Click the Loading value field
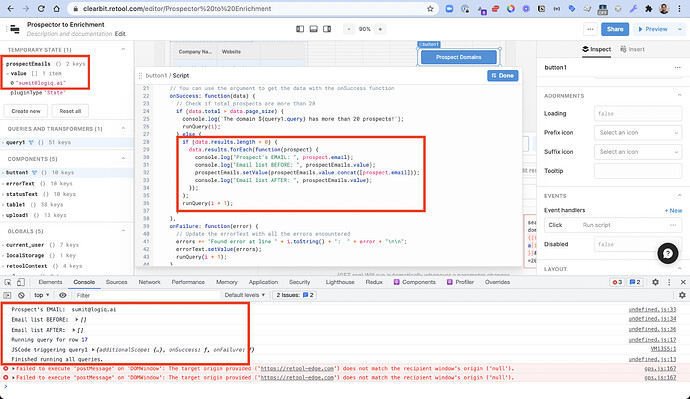This screenshot has width=690, height=399. tap(638, 113)
